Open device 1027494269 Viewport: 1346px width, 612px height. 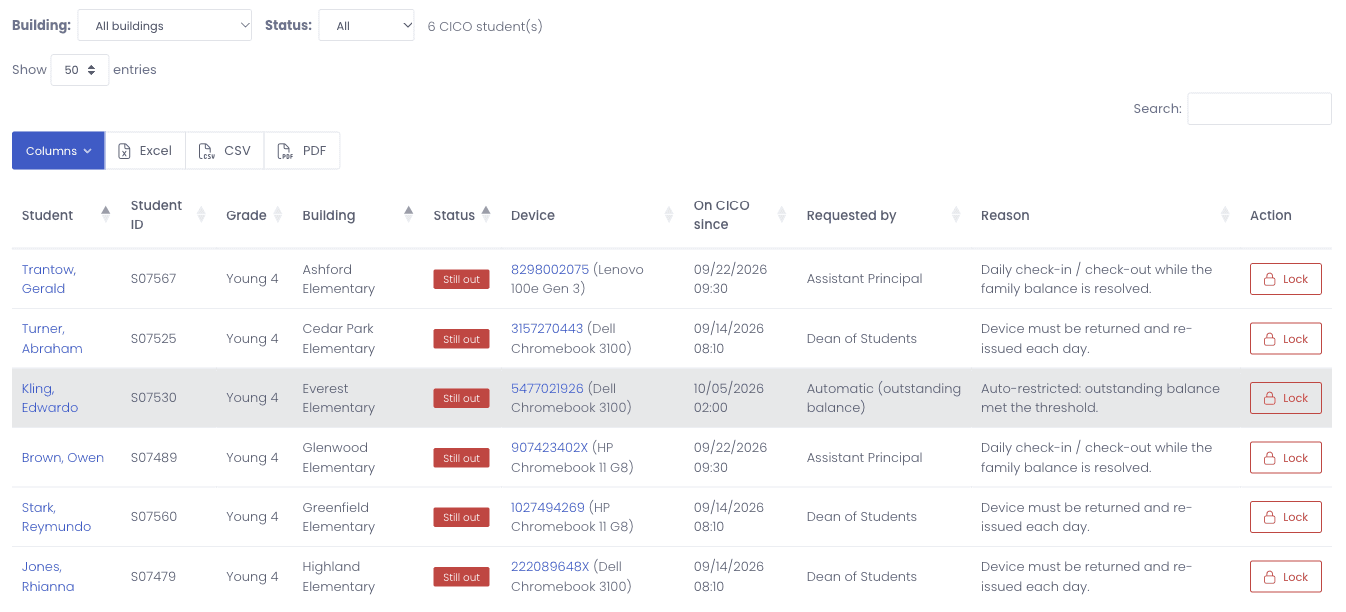pos(548,508)
